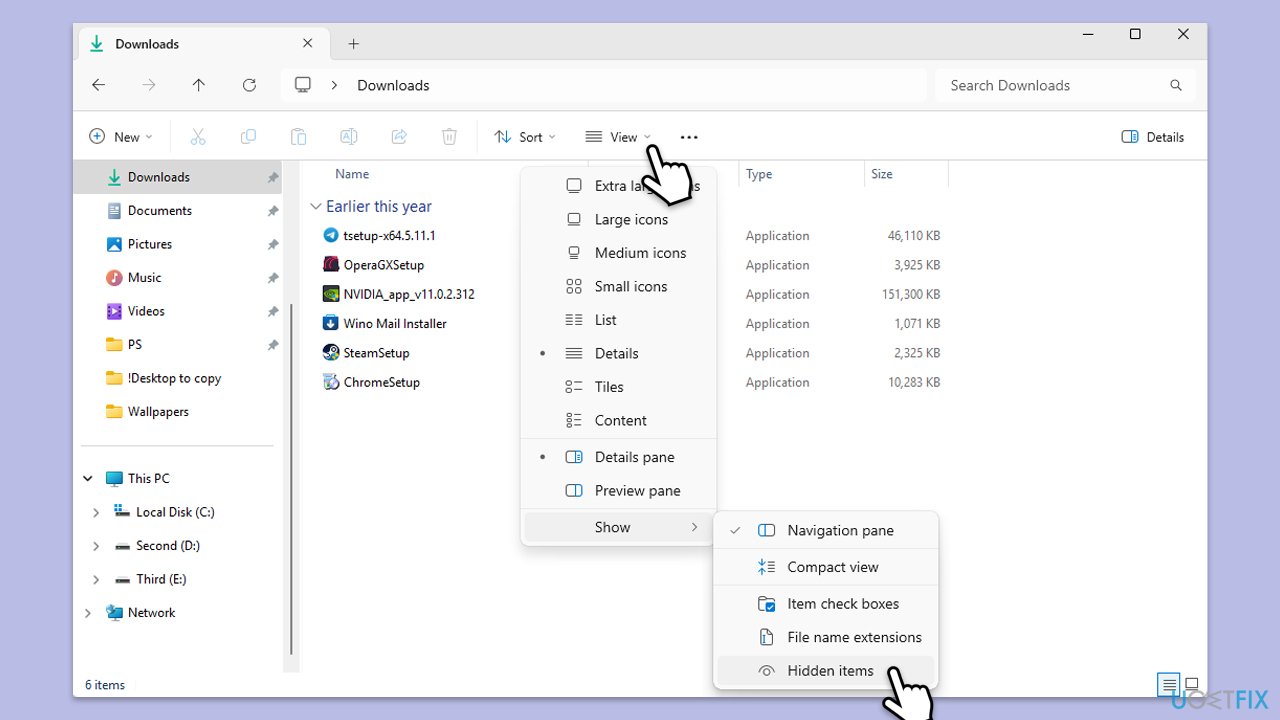This screenshot has height=720, width=1280.
Task: Open the See more three-dots menu
Action: coord(689,137)
